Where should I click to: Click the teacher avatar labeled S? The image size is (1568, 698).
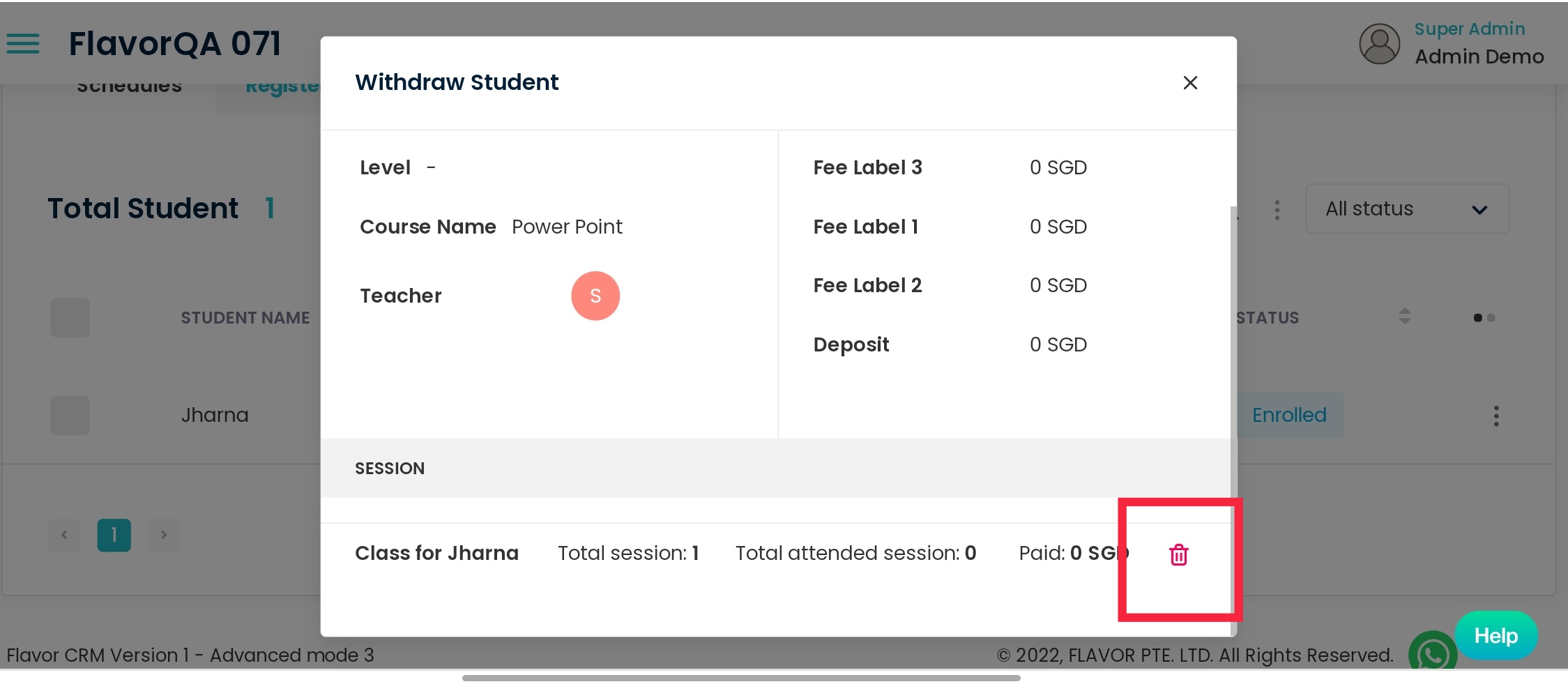pyautogui.click(x=595, y=296)
